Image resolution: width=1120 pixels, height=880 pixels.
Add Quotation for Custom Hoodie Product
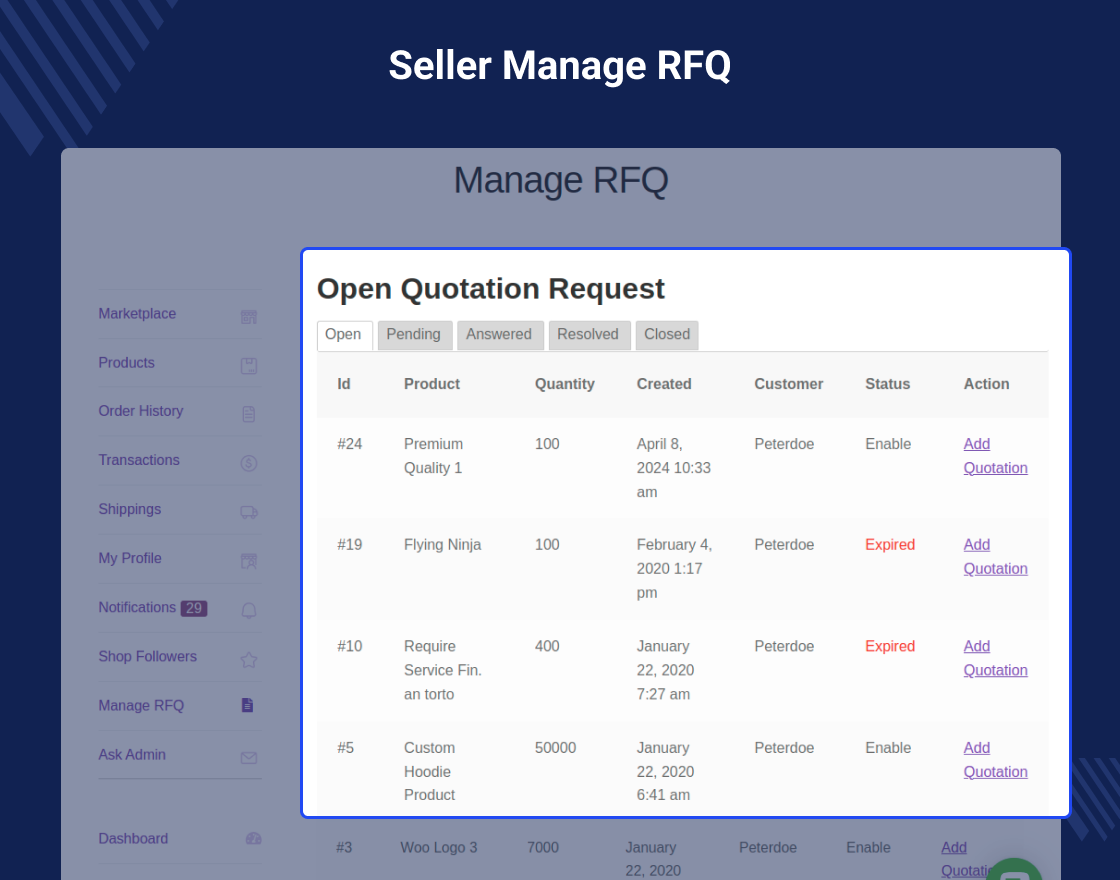pyautogui.click(x=995, y=760)
